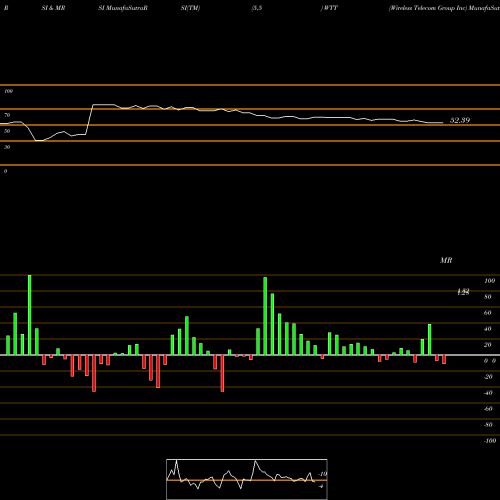The height and width of the screenshot is (500, 500).
Task: Click the 'SI & MR' header text
Action: [x=53, y=8]
